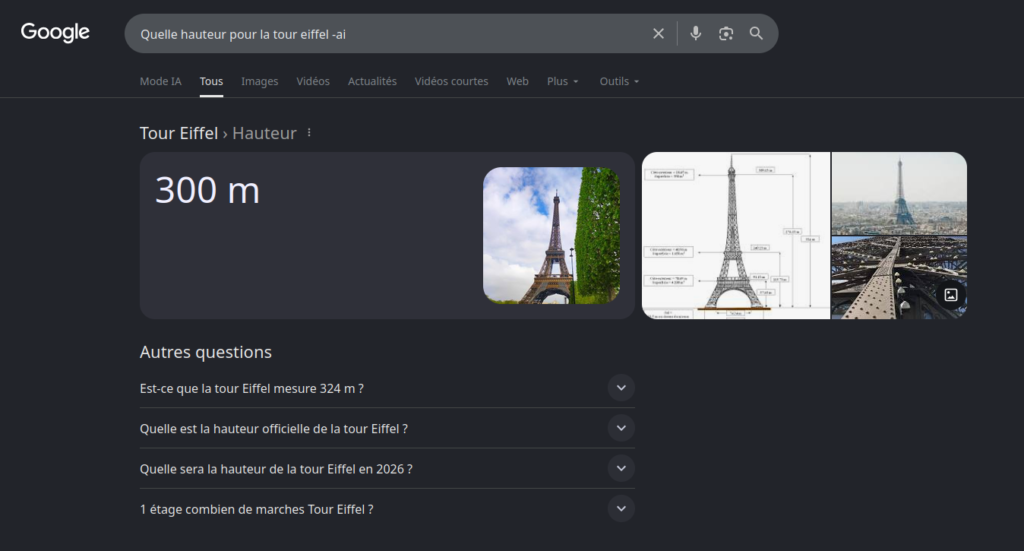Click question 'Est-ce que la tour Eiffel mesure 324 m ?'
1024x551 pixels.
tap(251, 388)
